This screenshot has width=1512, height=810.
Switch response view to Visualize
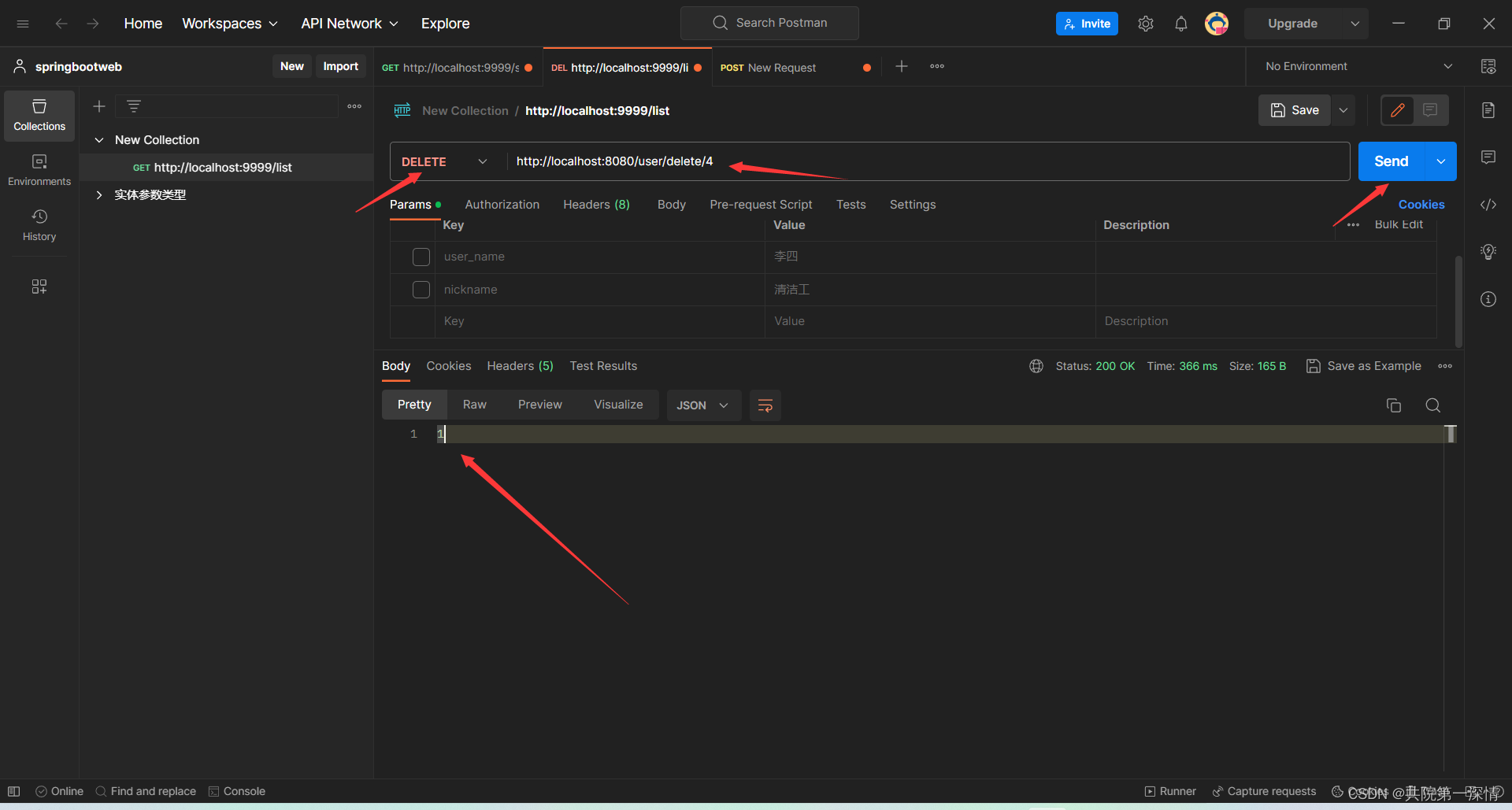tap(618, 405)
